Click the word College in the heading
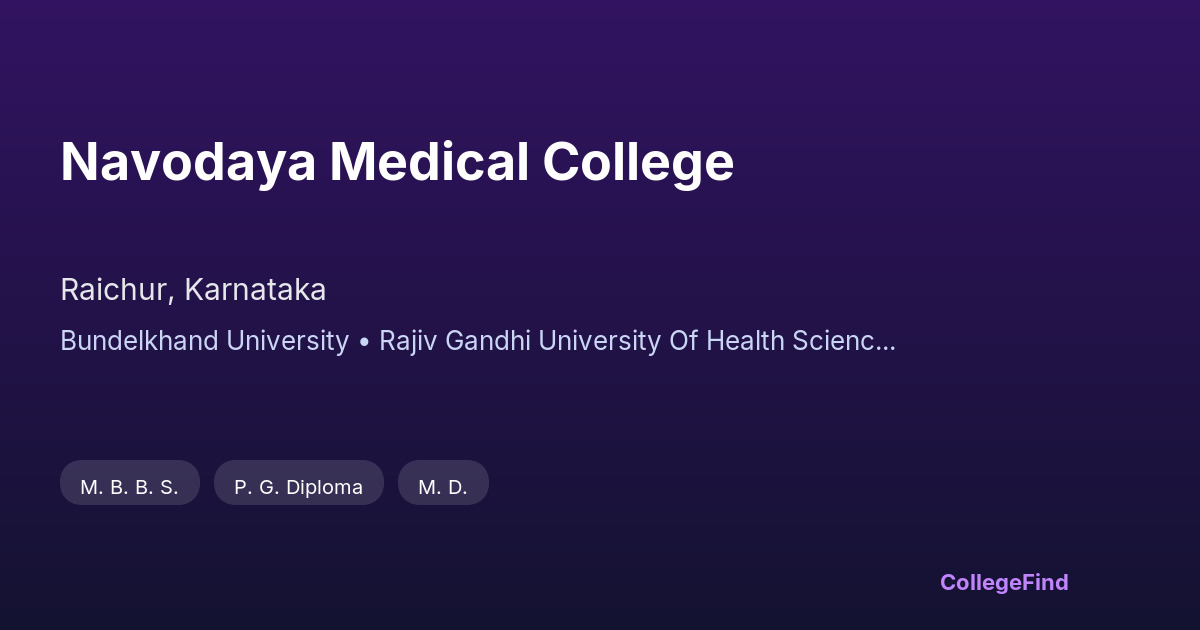The width and height of the screenshot is (1200, 630). [638, 162]
